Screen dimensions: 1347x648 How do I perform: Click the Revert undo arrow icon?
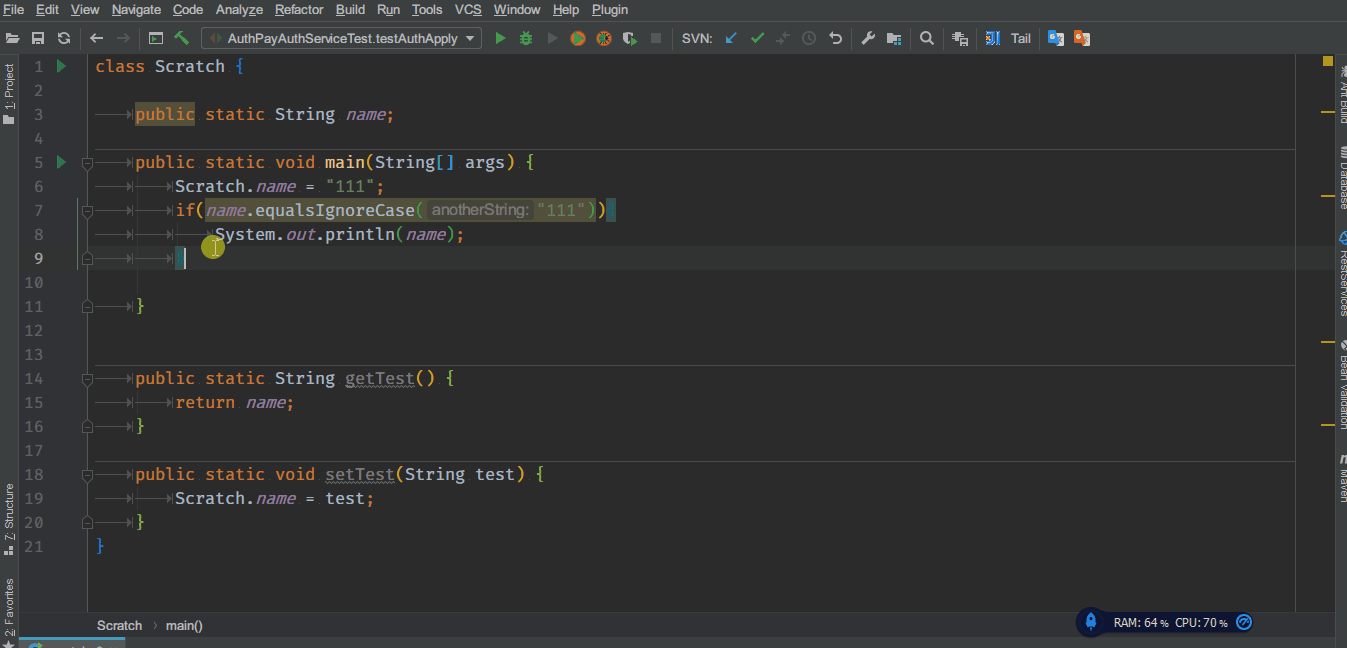coord(835,38)
